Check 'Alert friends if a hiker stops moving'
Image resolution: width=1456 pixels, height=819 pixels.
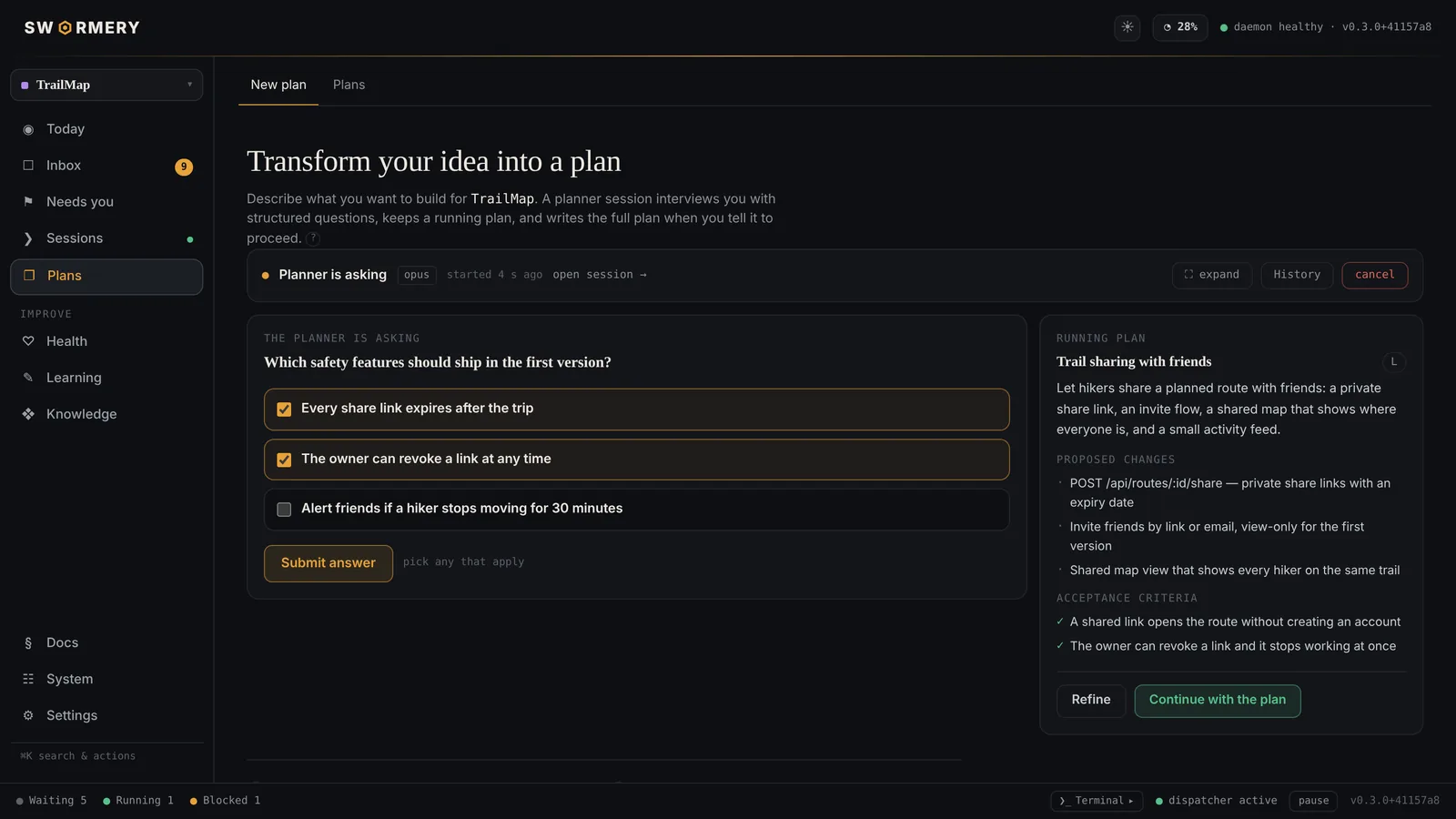(x=284, y=510)
